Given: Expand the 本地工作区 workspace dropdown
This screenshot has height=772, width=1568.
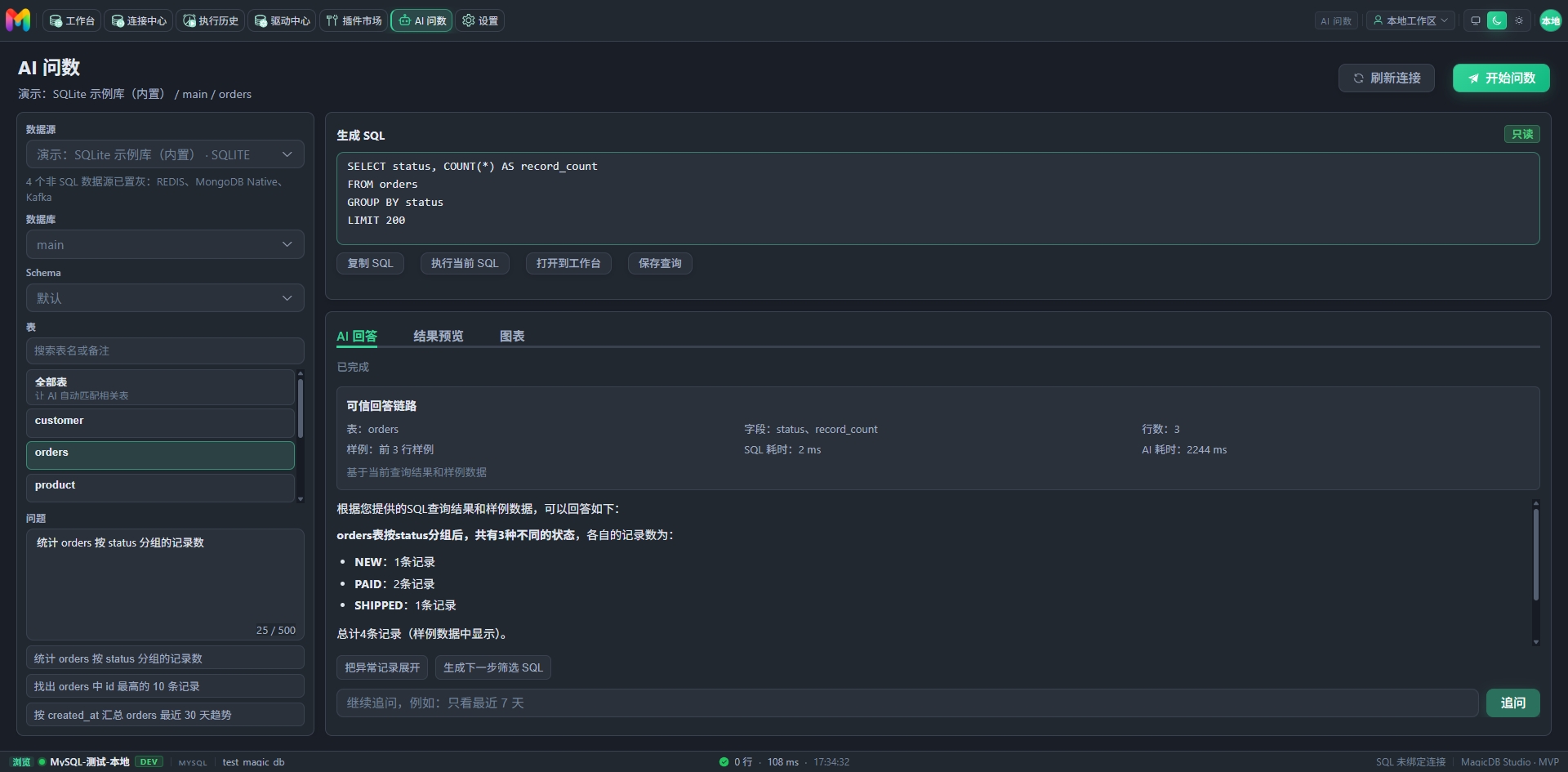Looking at the screenshot, I should click(x=1410, y=21).
